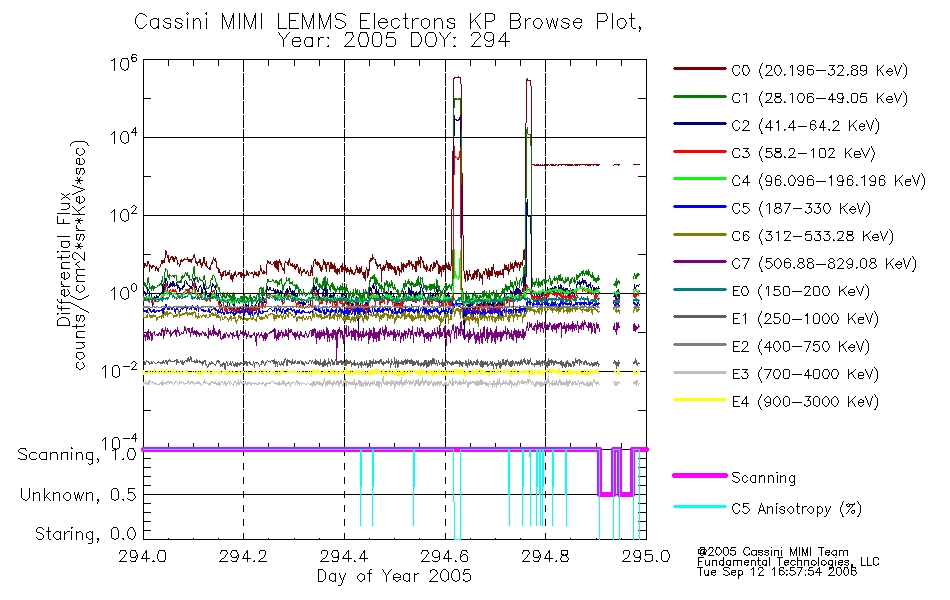
Task: Click the 'Year: 2005 DOY: 294' subtitle
Action: pos(394,41)
